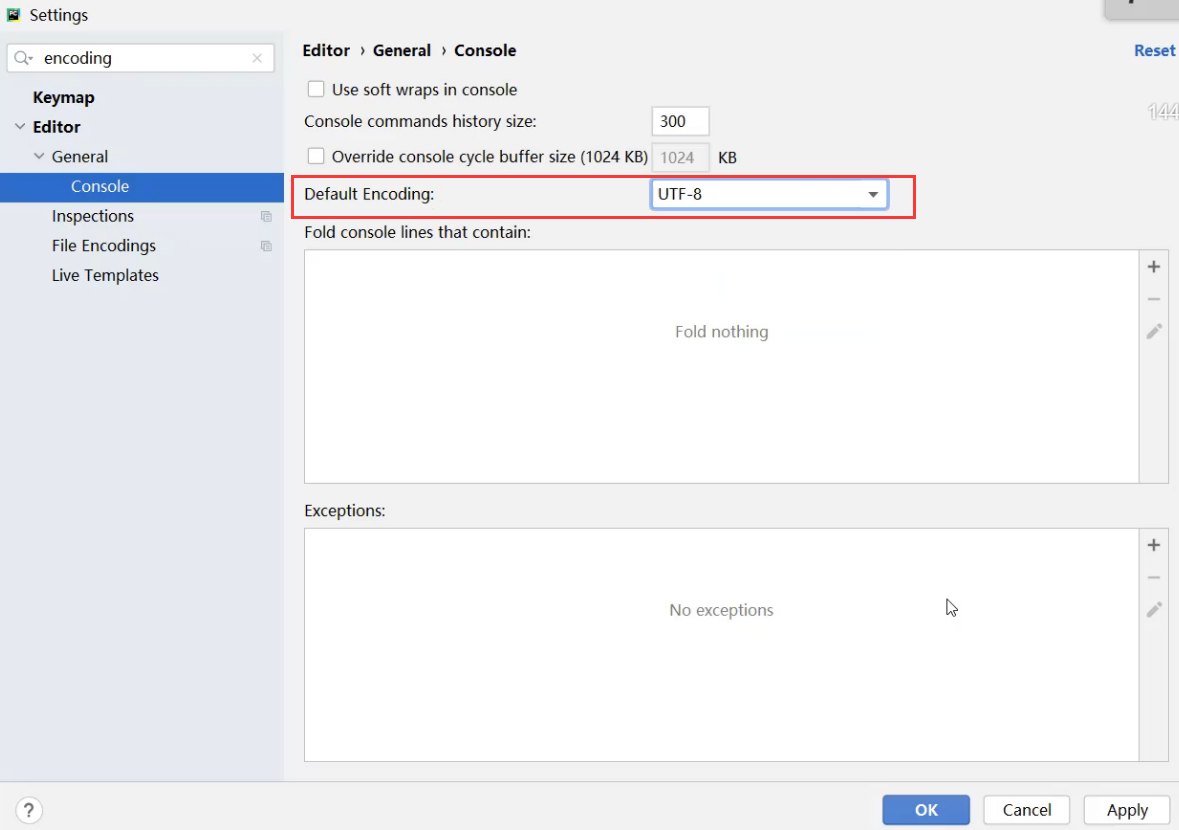Click the help question mark icon

[x=30, y=810]
